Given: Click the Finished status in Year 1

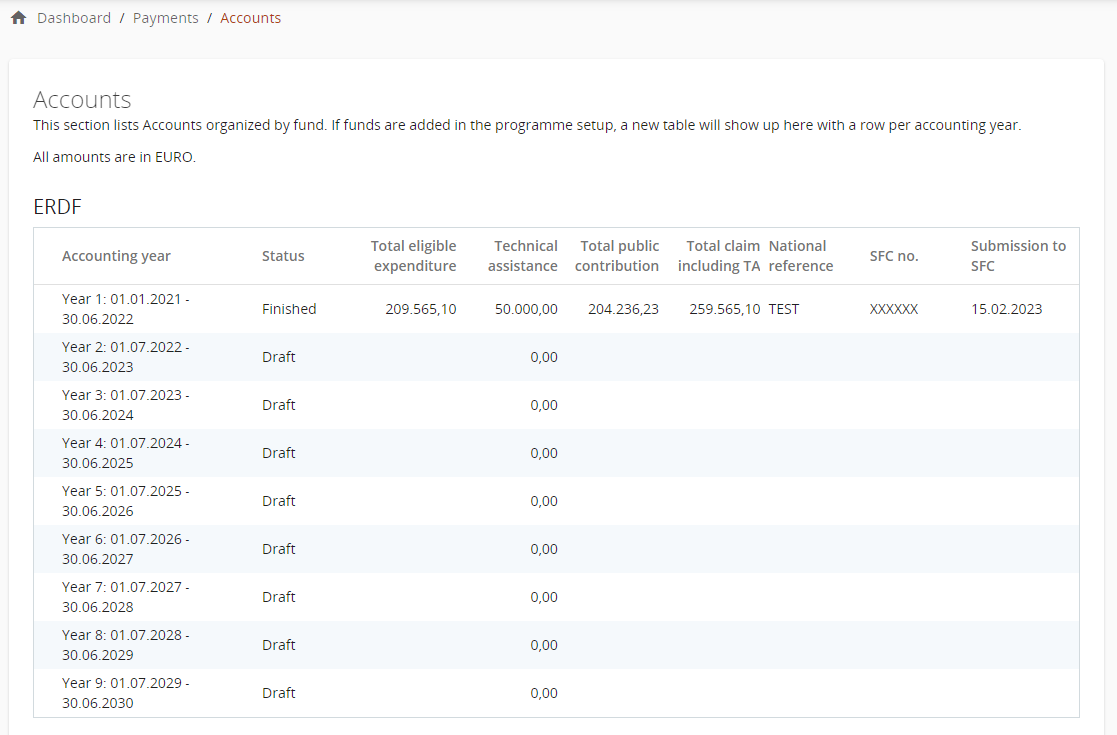Looking at the screenshot, I should tap(289, 309).
